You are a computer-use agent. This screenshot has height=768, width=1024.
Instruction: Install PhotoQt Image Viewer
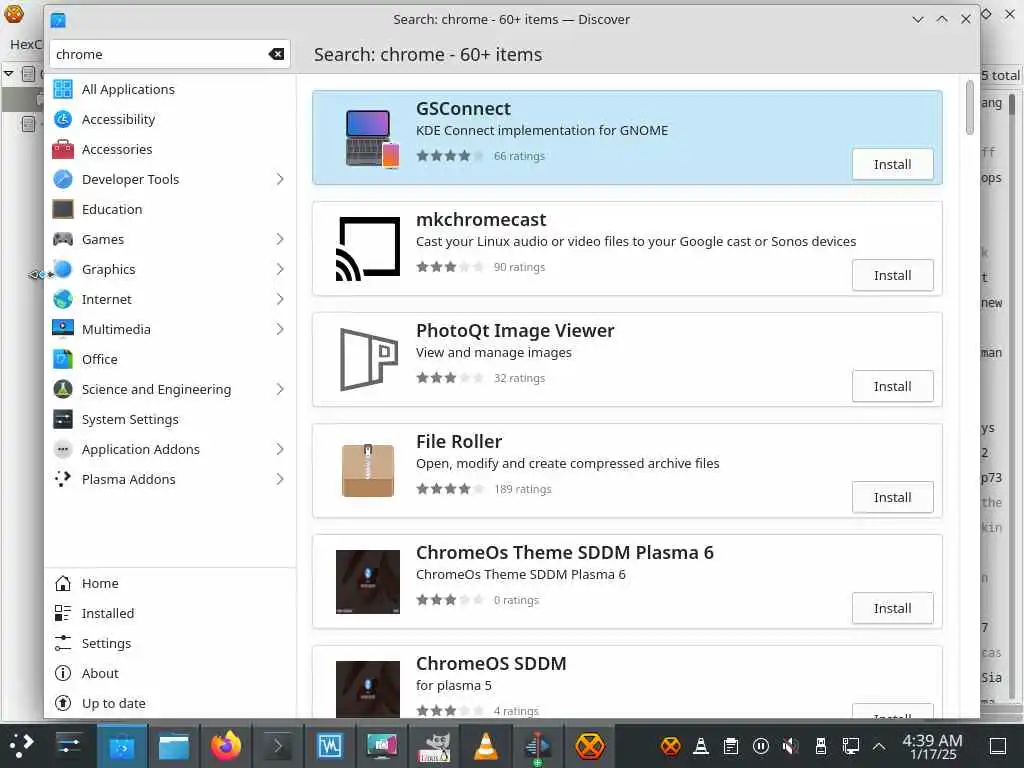tap(892, 387)
